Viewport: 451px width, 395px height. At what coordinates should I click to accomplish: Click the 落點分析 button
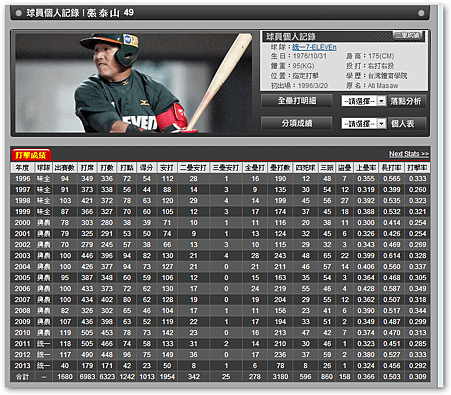coord(406,101)
